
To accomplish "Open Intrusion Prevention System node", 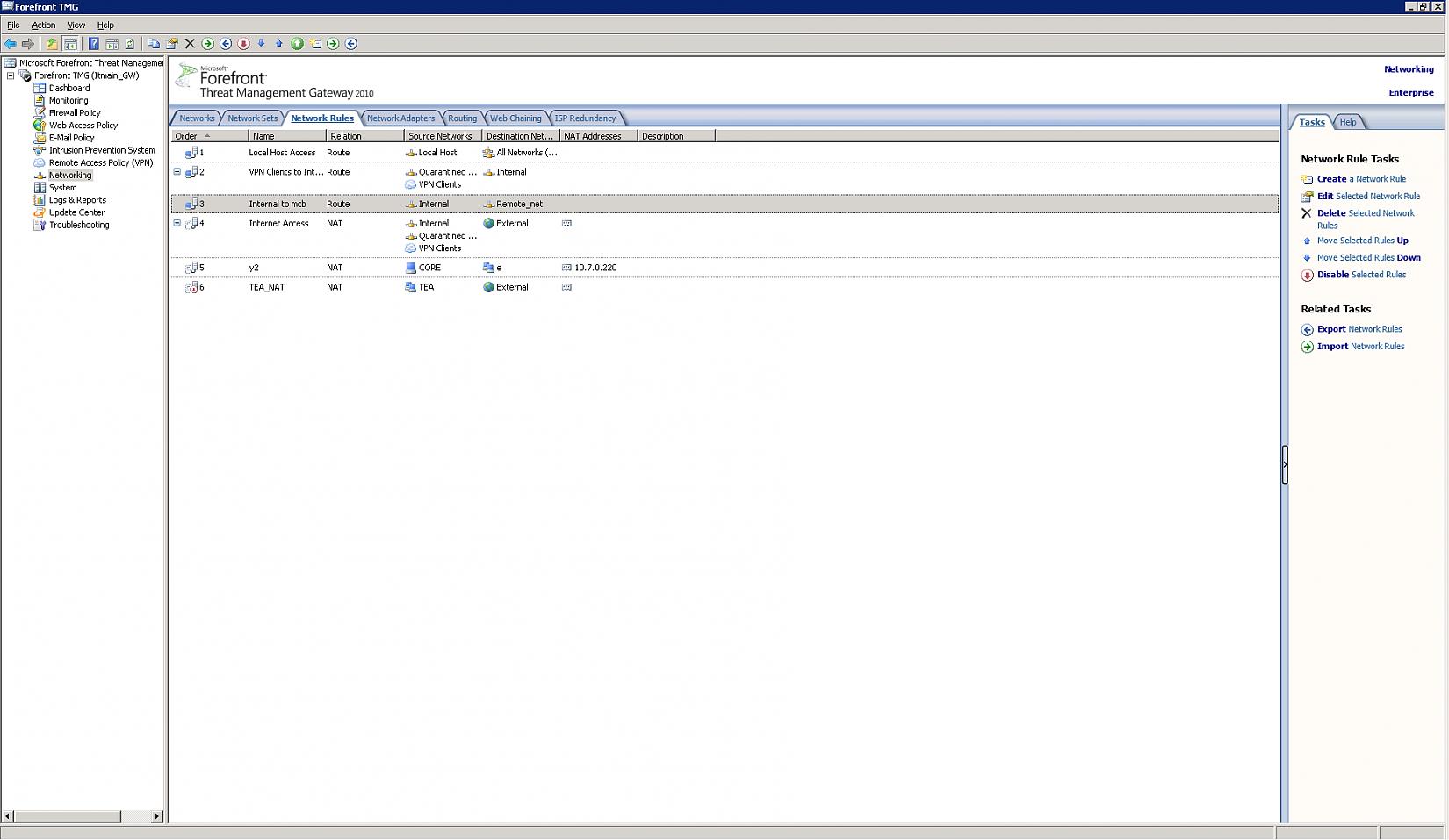I will tap(102, 150).
